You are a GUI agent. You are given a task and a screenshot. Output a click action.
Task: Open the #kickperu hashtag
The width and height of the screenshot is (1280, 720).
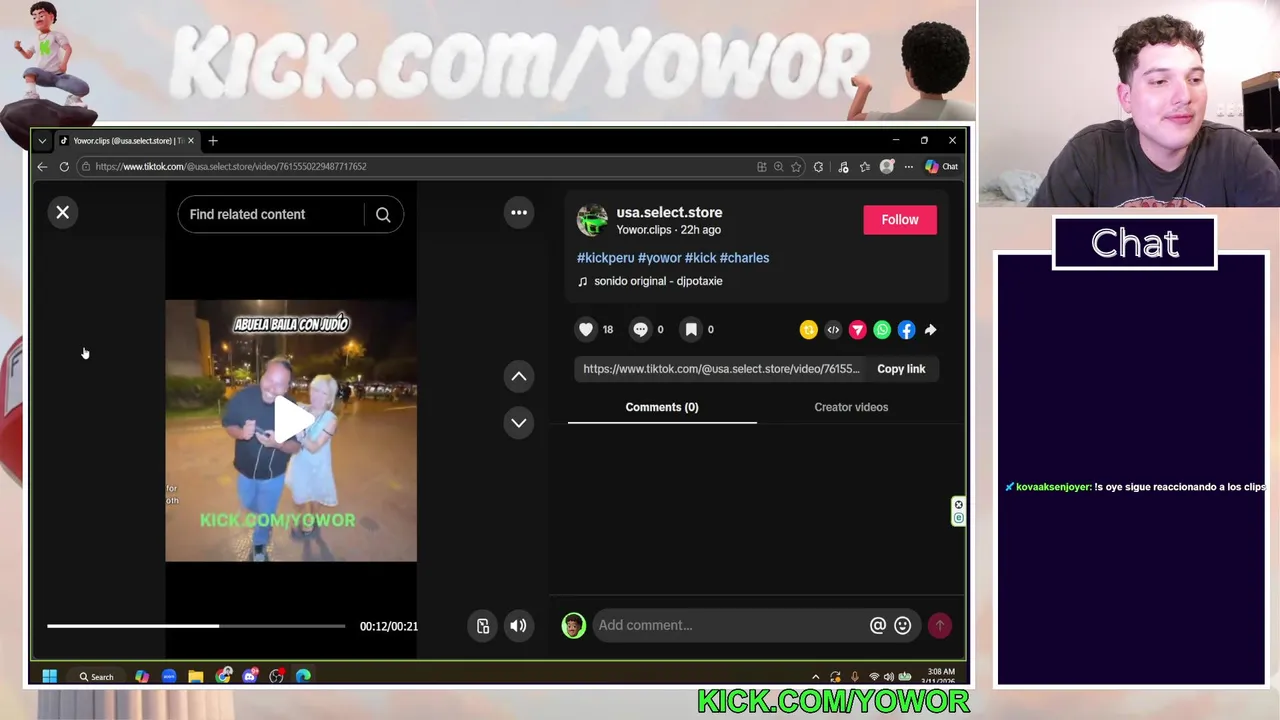pyautogui.click(x=605, y=258)
